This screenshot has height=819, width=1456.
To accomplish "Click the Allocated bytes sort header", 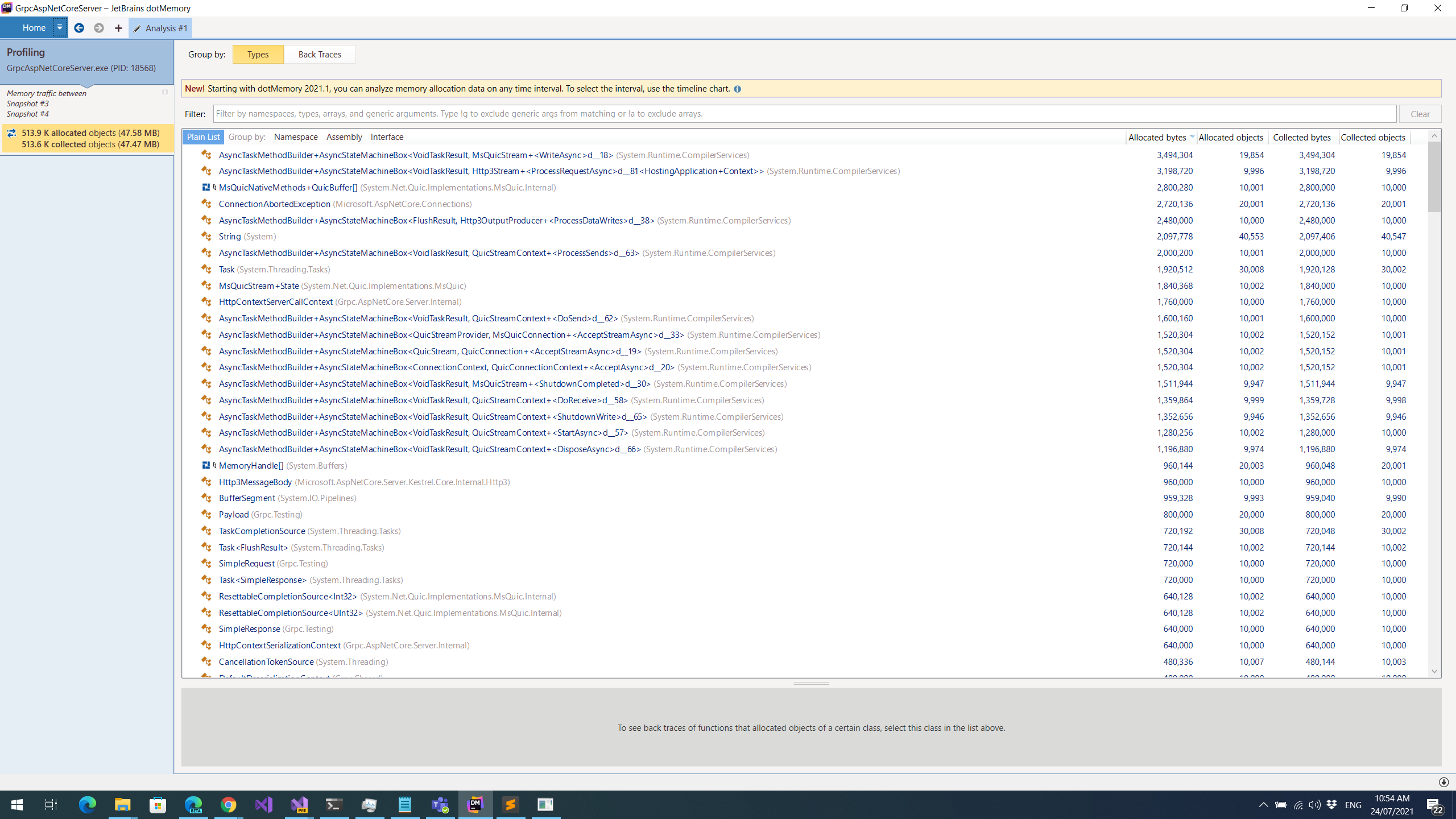I will [1157, 137].
